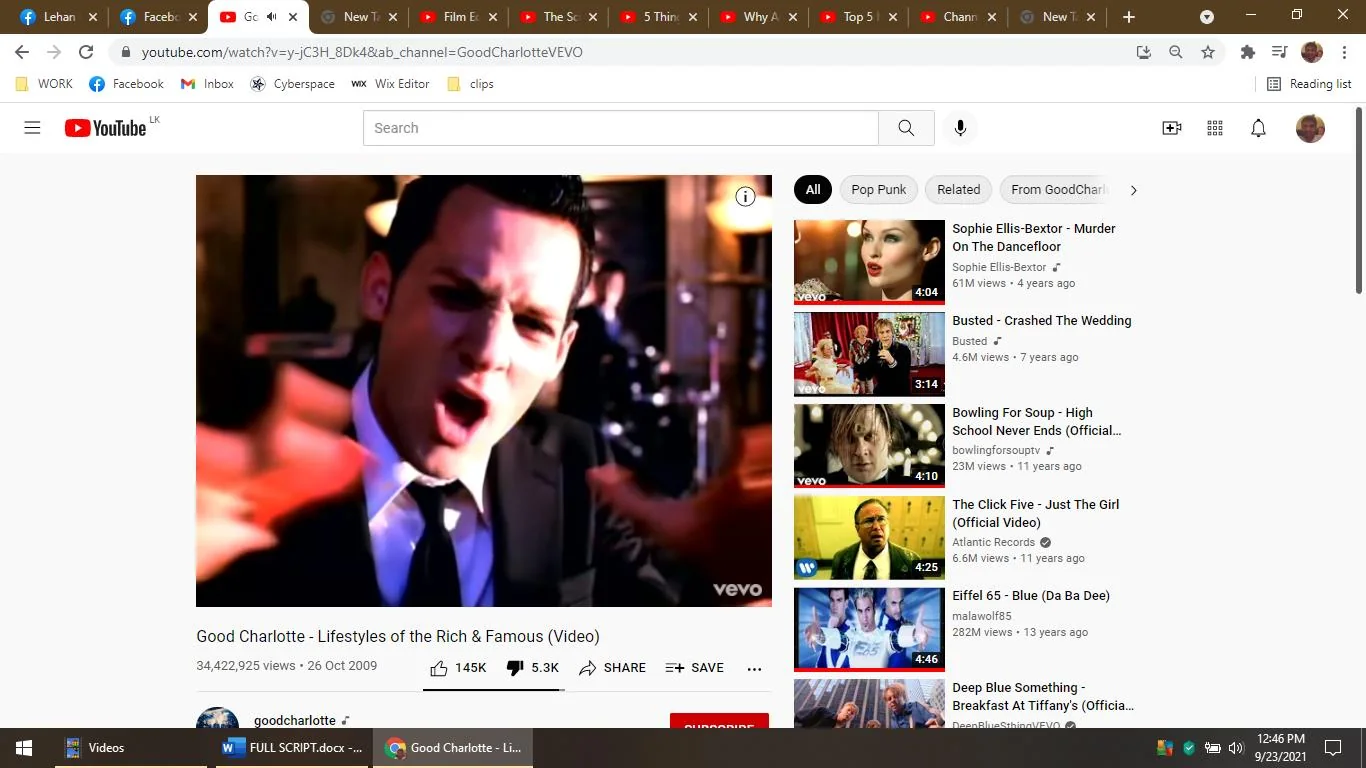Open the taskbar volume control
Image resolution: width=1366 pixels, height=768 pixels.
(1236, 748)
